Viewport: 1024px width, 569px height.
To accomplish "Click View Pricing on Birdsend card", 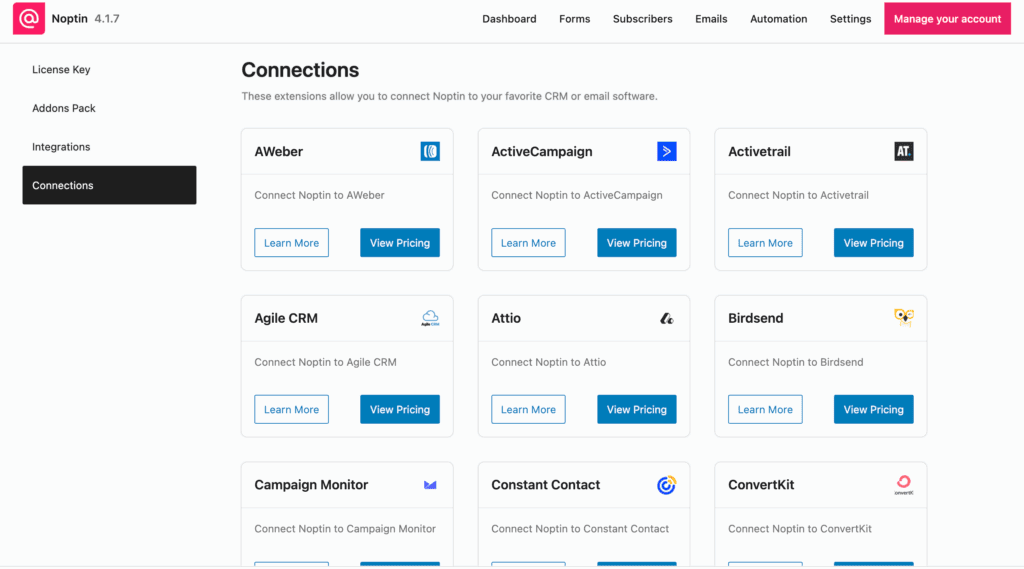I will pyautogui.click(x=873, y=410).
